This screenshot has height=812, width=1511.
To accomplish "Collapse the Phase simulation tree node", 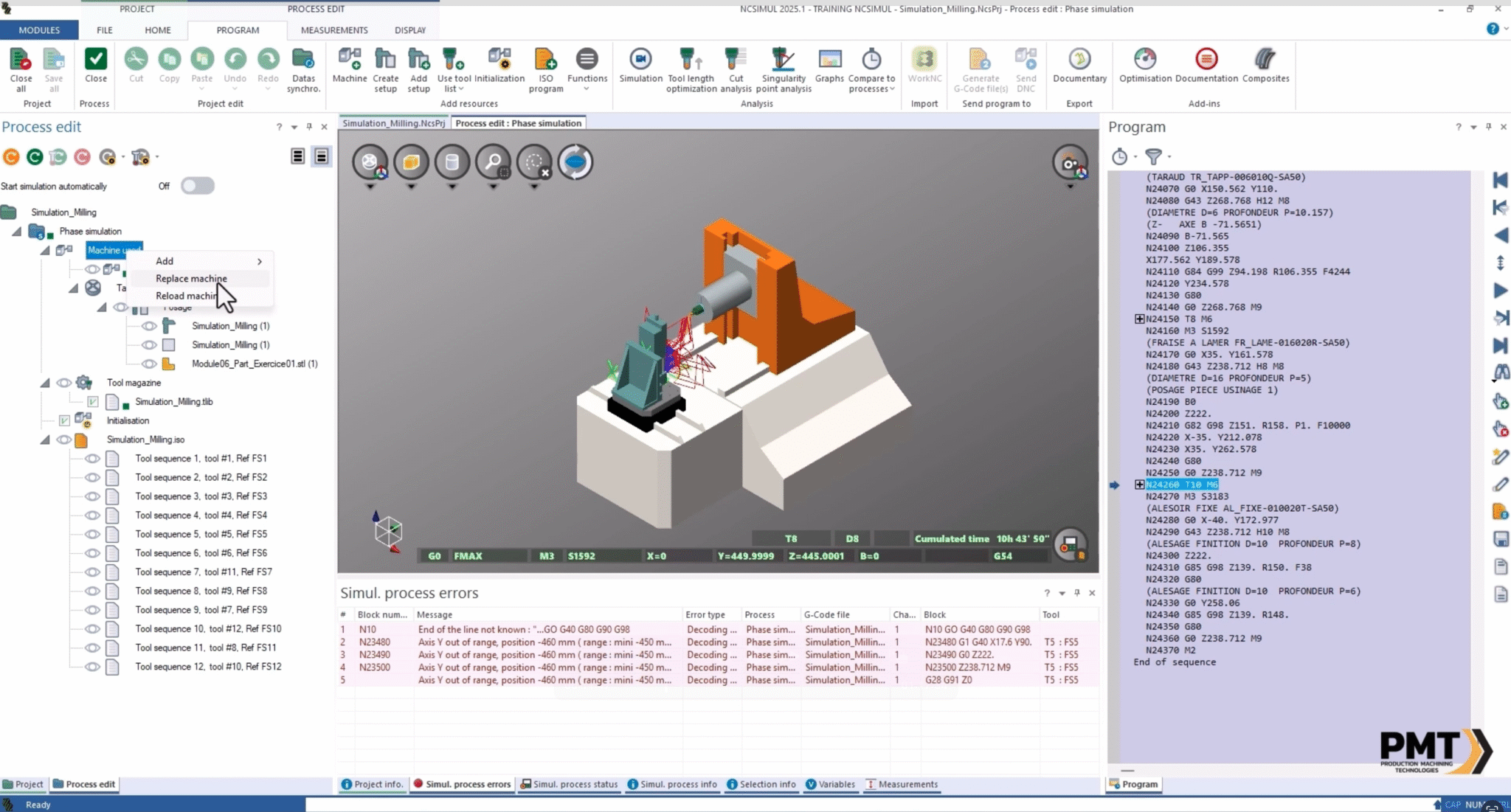I will (x=16, y=231).
